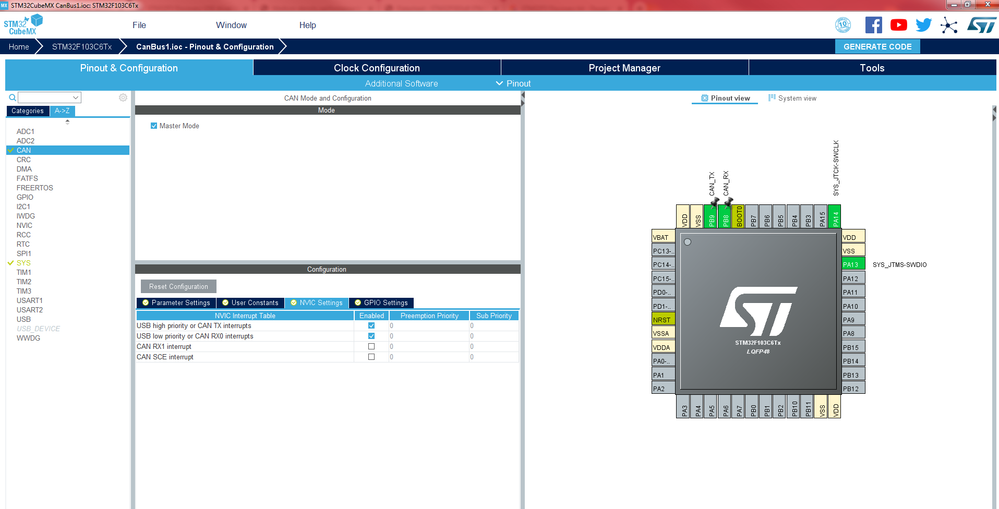Switch to Project Manager tab
999x509 pixels.
click(624, 68)
